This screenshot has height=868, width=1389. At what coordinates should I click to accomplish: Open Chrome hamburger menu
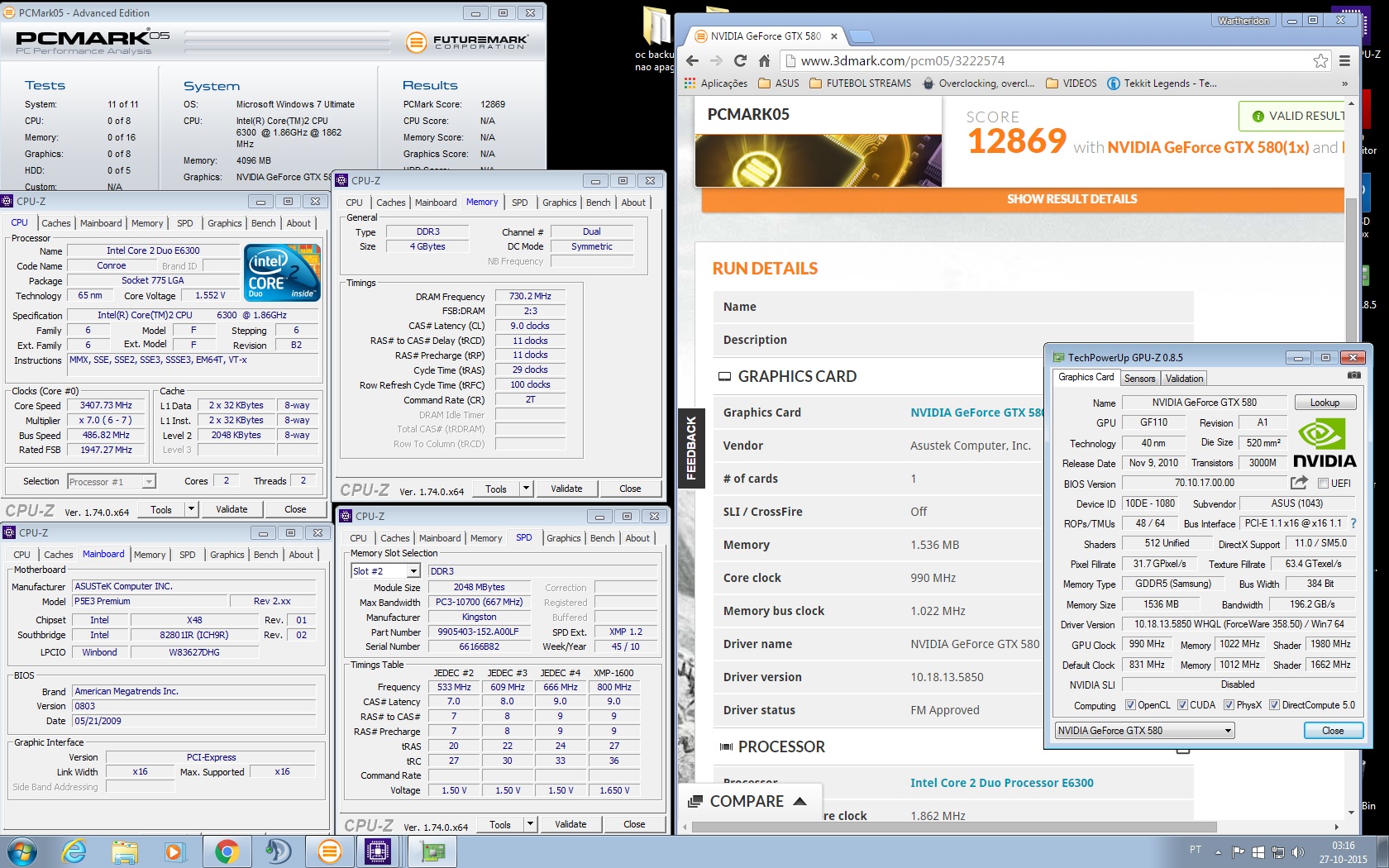1345,60
